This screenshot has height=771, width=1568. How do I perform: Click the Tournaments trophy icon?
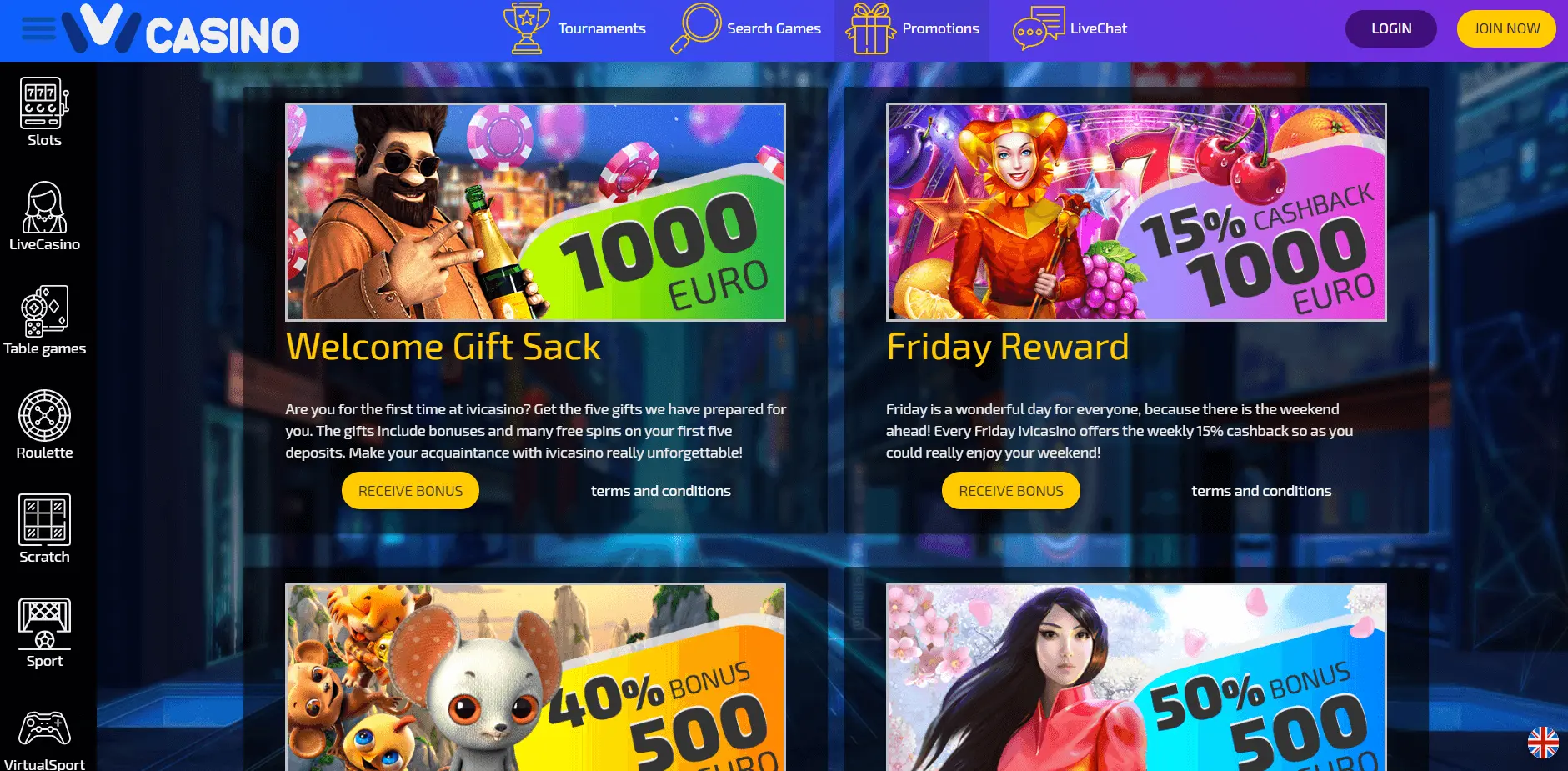pyautogui.click(x=527, y=28)
